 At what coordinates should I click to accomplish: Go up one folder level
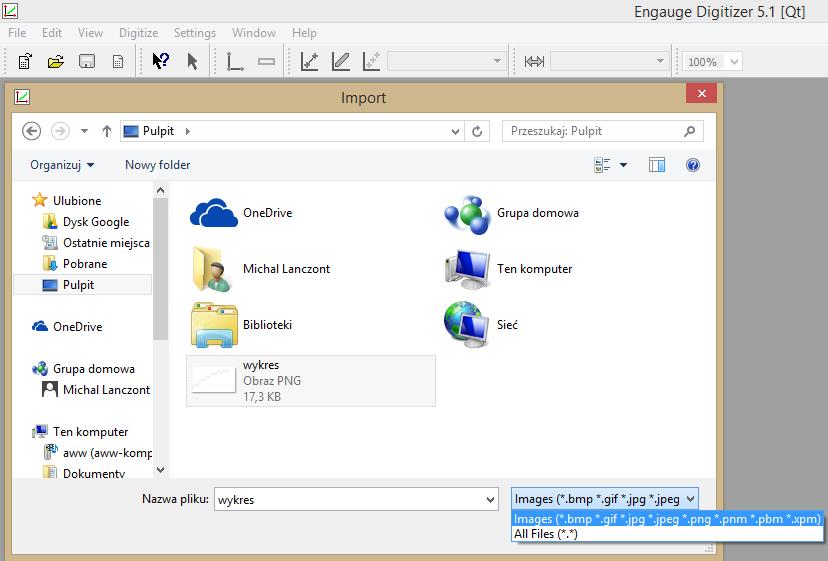(x=107, y=131)
